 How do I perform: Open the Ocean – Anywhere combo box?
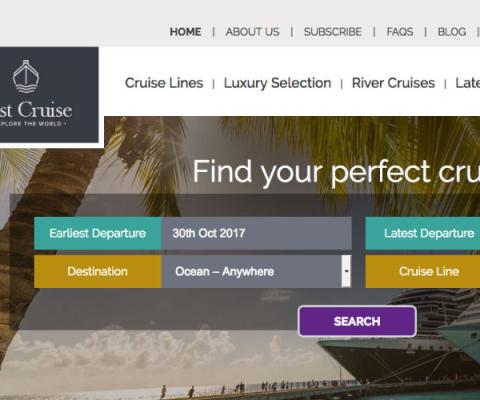pyautogui.click(x=257, y=271)
